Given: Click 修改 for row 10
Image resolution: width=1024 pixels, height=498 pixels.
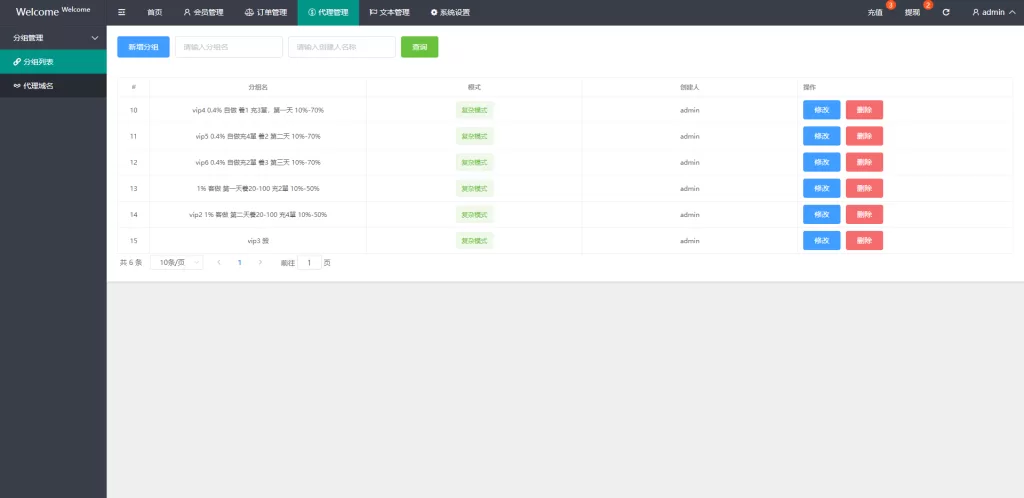Looking at the screenshot, I should 821,110.
